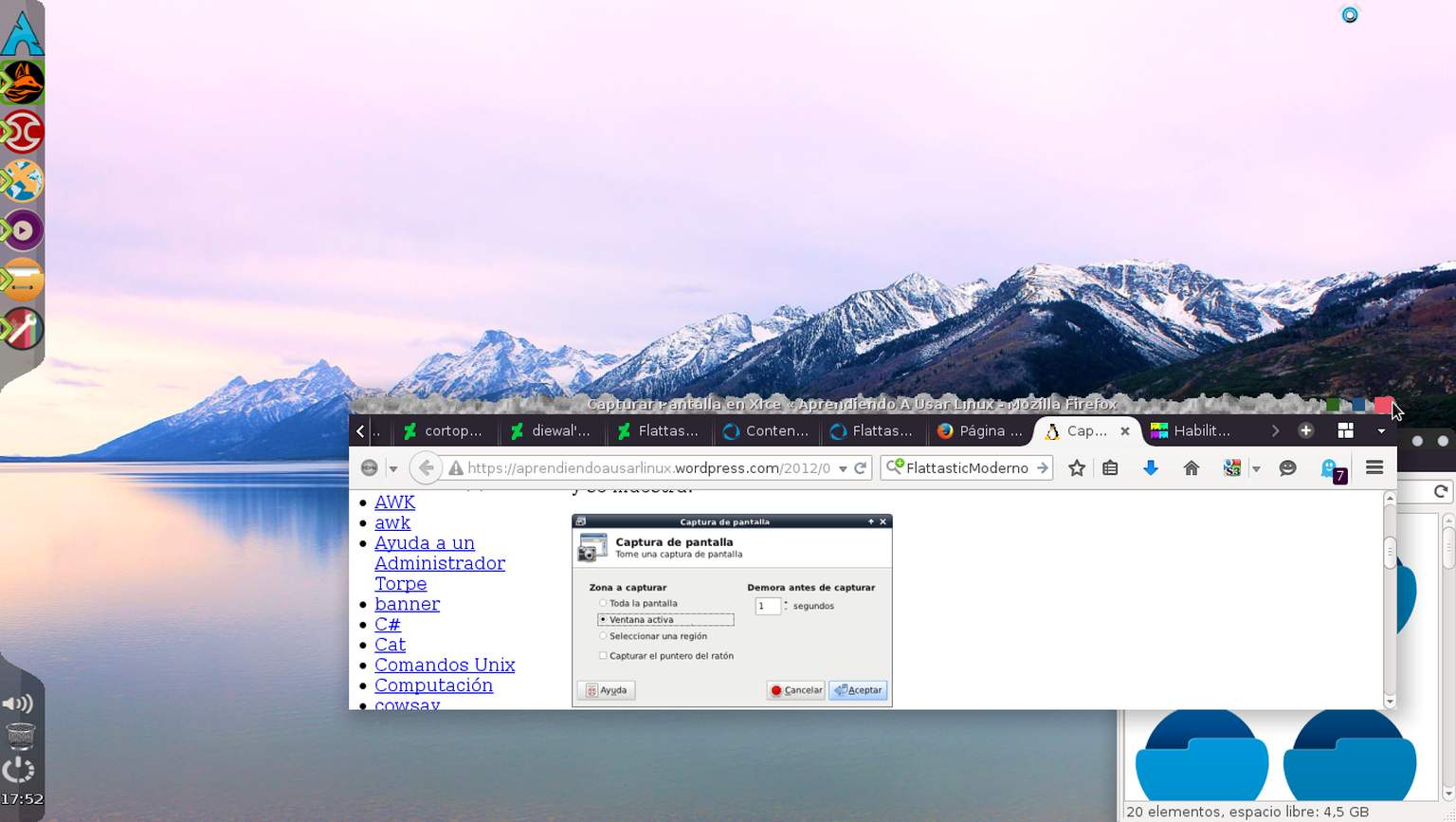This screenshot has height=822, width=1456.
Task: Click the Firefox page vertical scrollbar
Action: (x=1390, y=599)
